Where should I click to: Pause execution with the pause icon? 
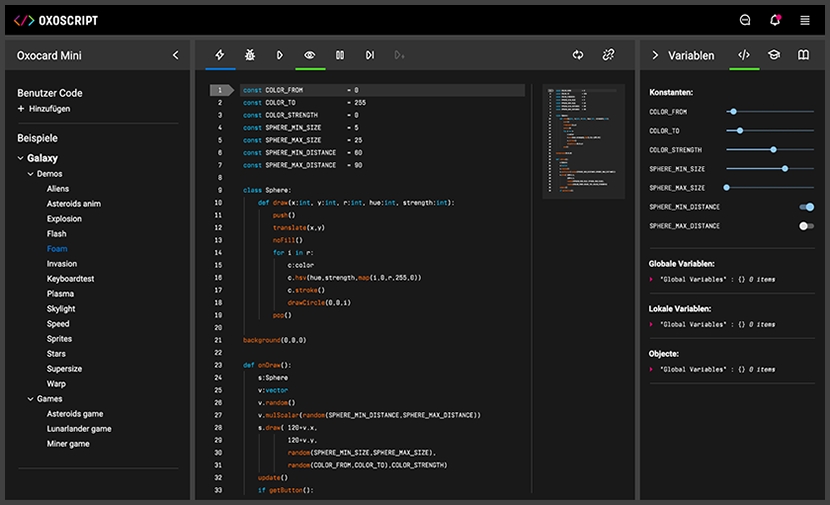[340, 55]
